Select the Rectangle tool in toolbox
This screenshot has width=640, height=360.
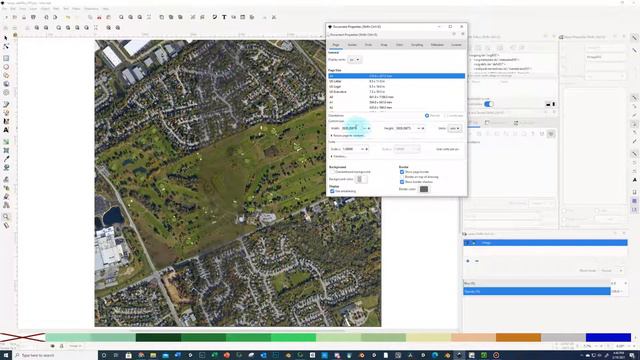[x=6, y=58]
